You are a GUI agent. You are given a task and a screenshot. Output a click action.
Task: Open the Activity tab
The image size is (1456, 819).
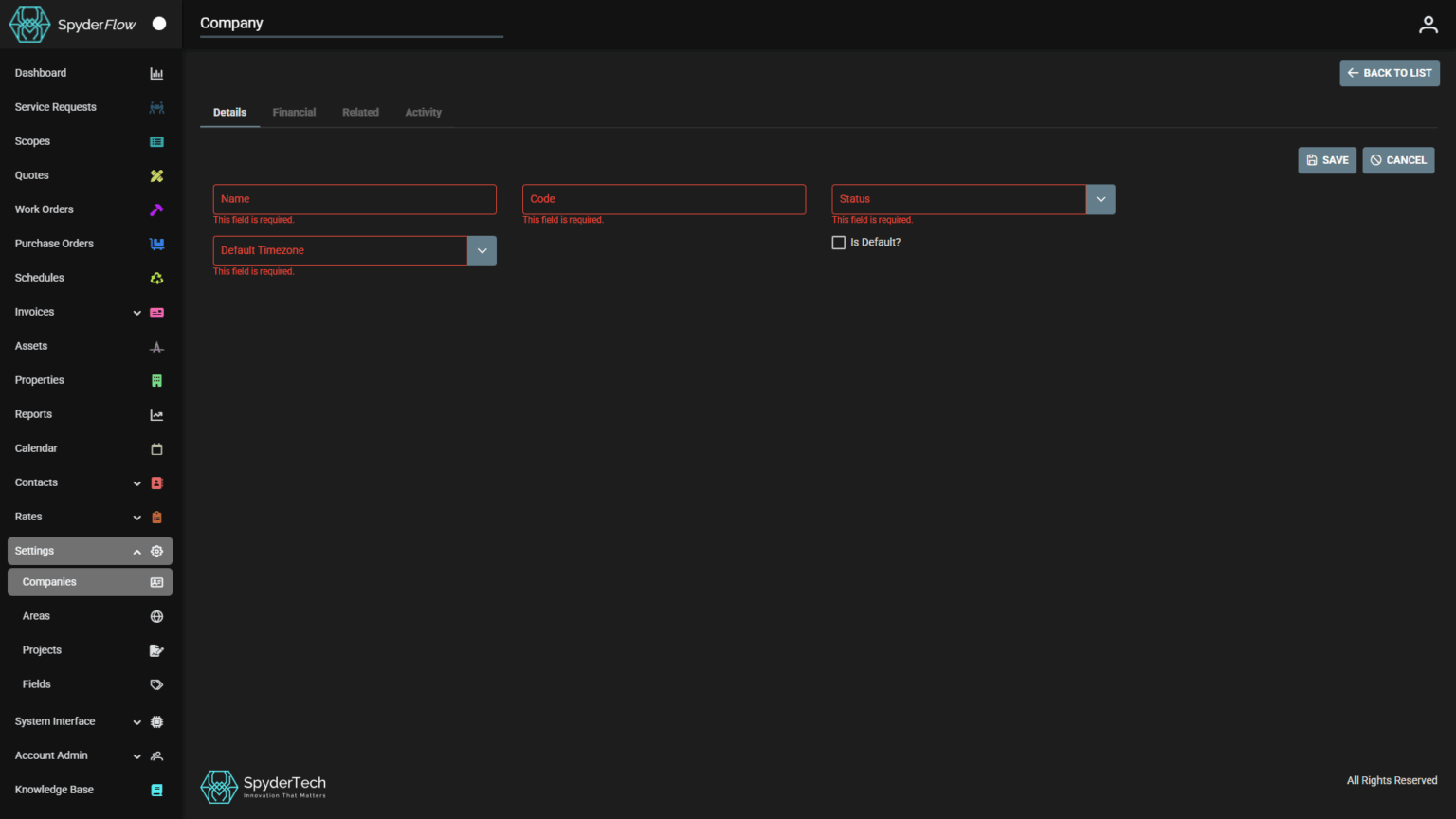click(x=423, y=112)
